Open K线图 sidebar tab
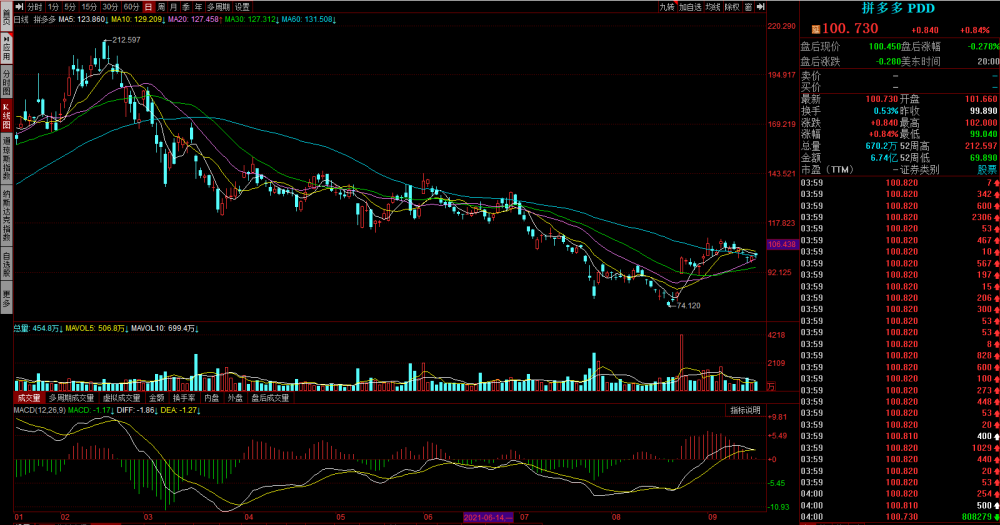 click(6, 116)
